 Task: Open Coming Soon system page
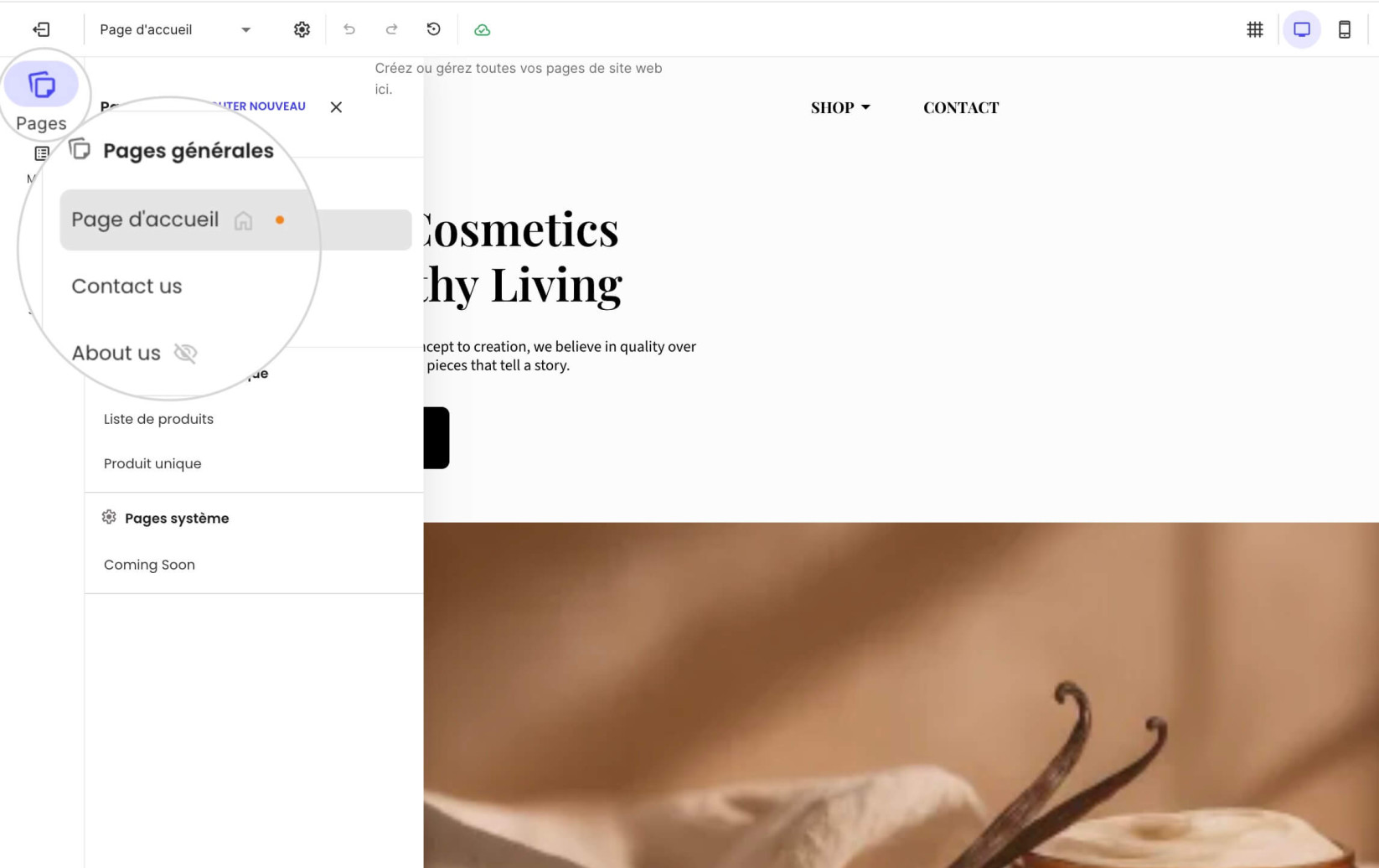pos(149,565)
